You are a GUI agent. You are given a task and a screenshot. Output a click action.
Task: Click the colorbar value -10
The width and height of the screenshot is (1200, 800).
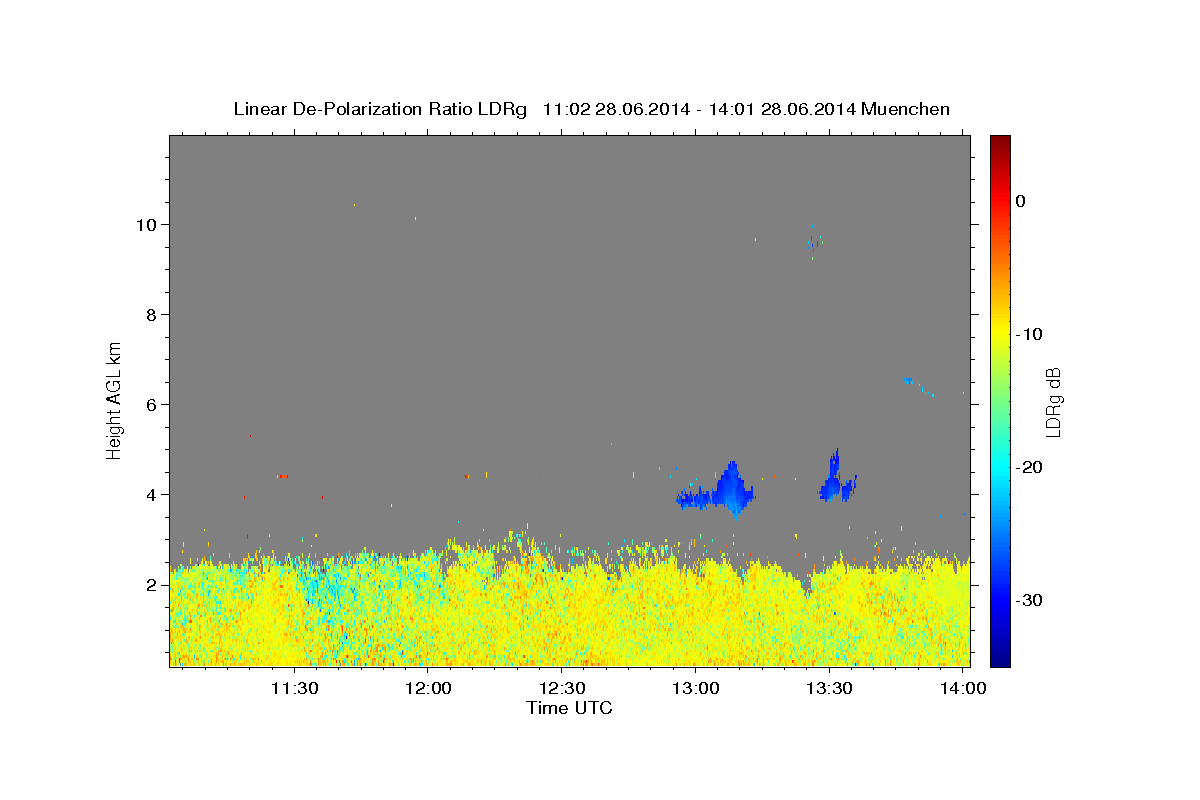click(1030, 334)
